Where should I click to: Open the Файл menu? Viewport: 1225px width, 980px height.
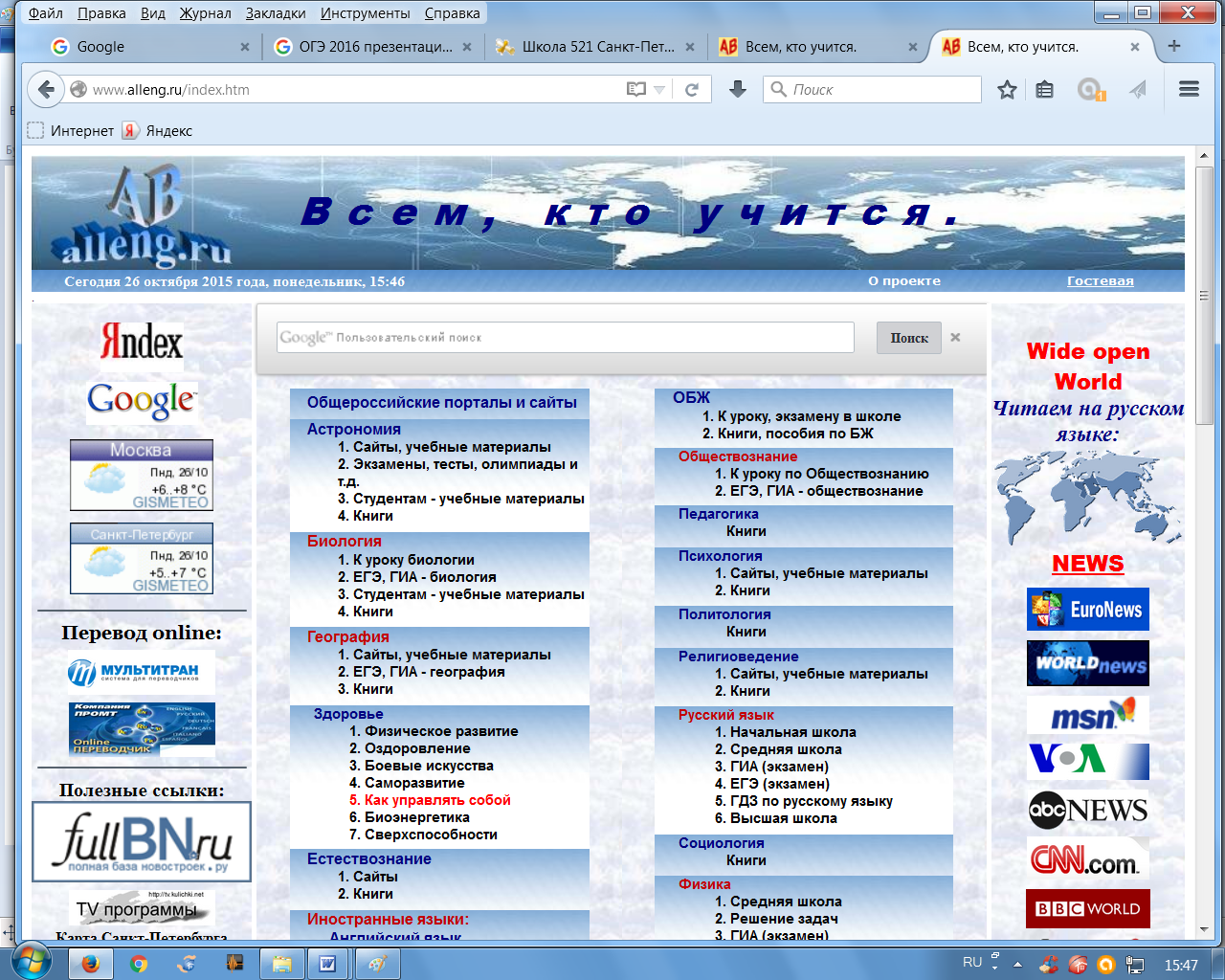(45, 12)
